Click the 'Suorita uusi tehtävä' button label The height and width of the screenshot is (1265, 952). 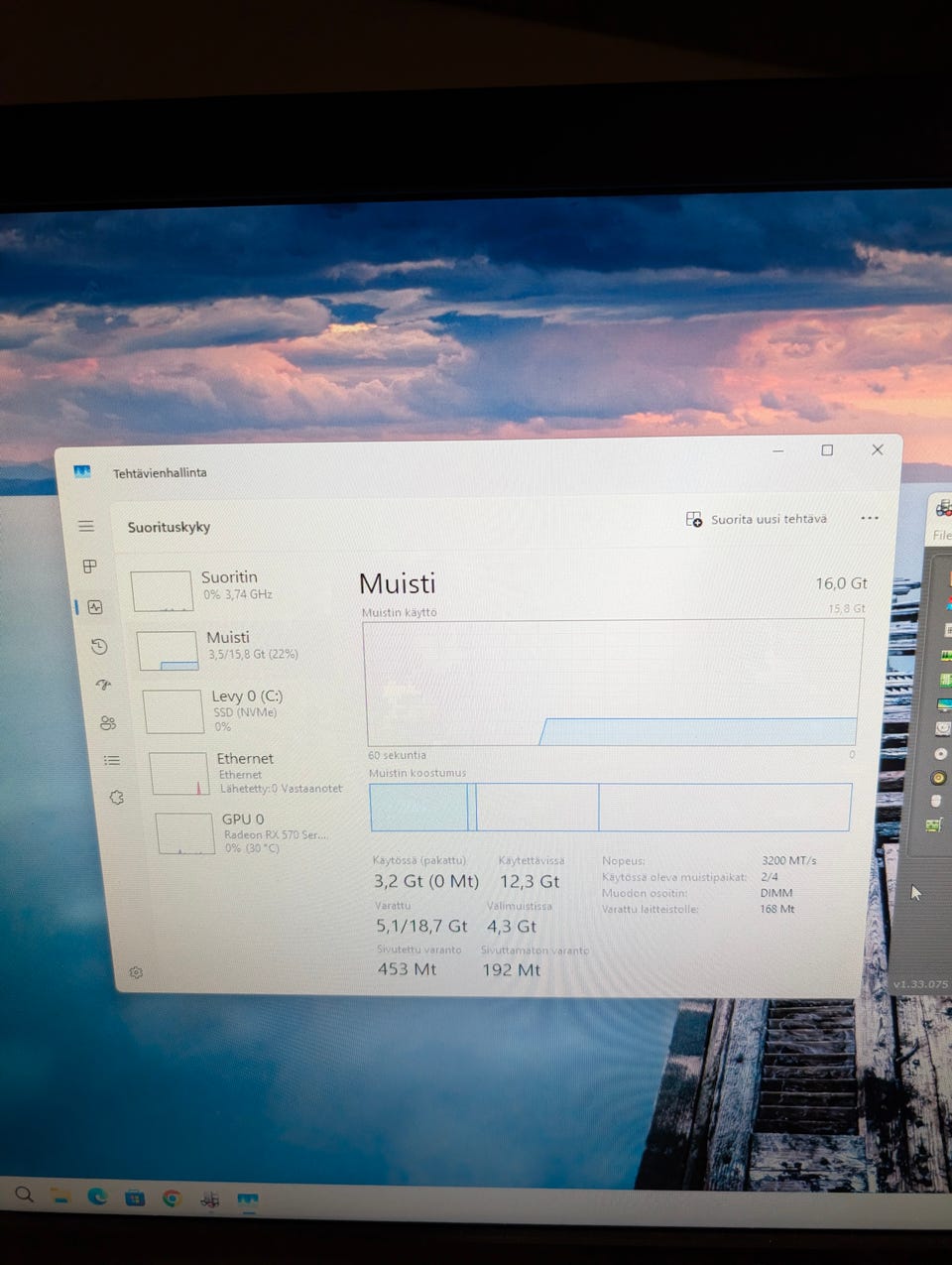pos(769,519)
